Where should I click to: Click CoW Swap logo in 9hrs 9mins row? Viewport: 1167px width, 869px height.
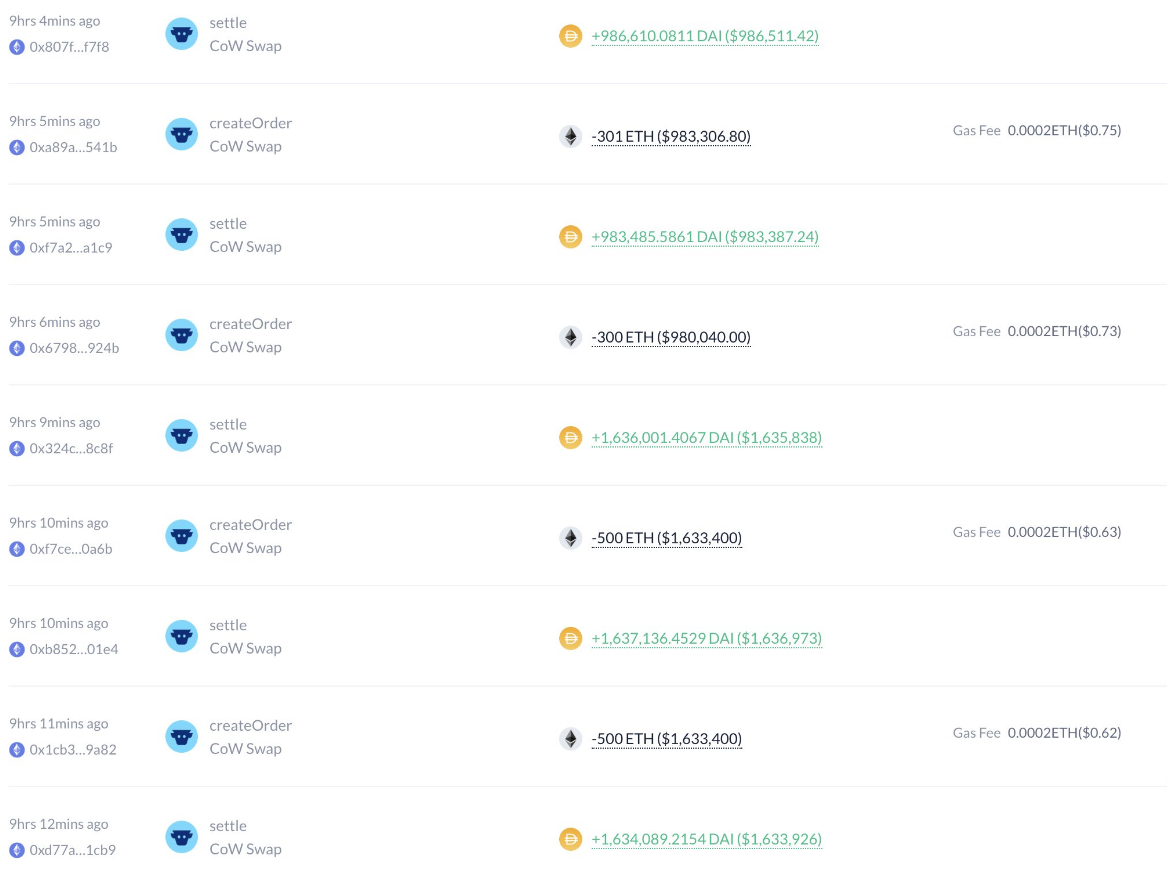pos(182,436)
